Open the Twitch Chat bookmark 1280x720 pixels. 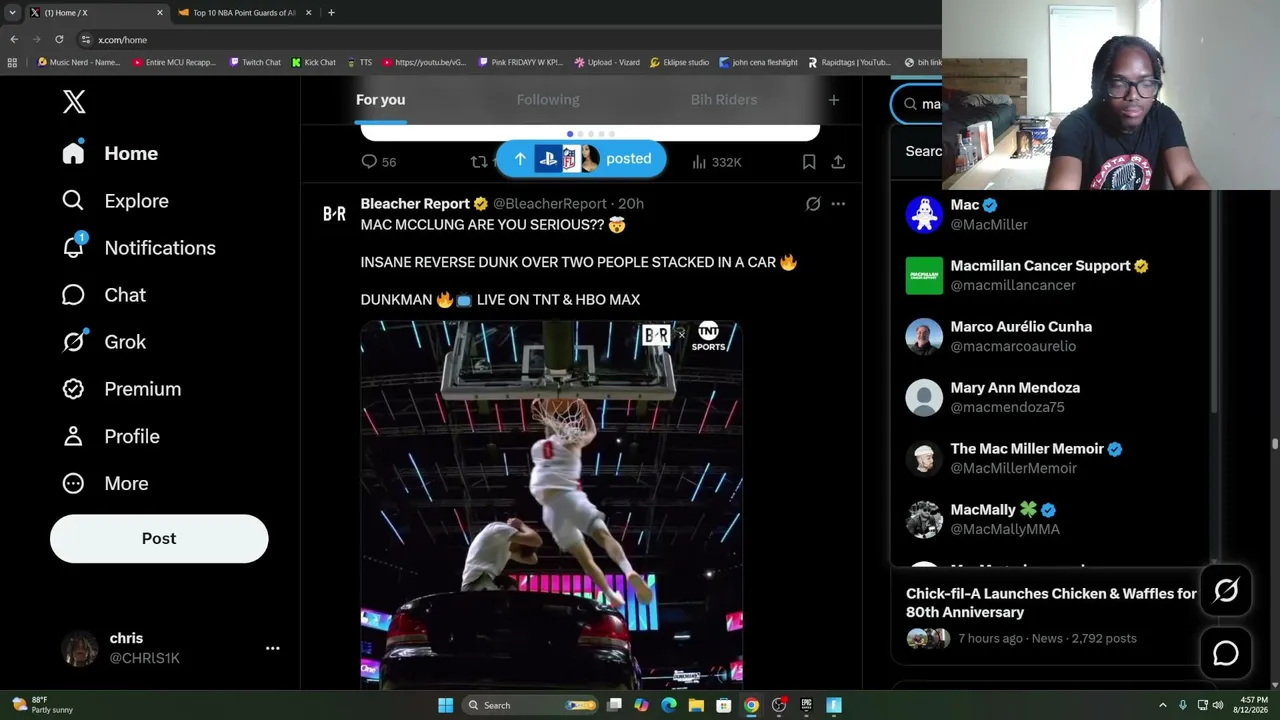[x=255, y=63]
